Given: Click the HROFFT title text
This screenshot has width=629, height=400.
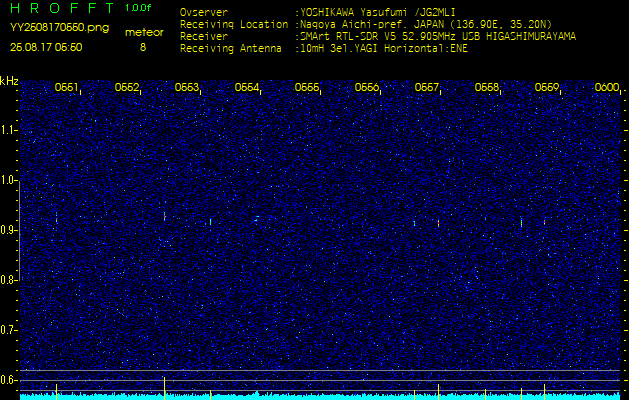Looking at the screenshot, I should [62, 8].
